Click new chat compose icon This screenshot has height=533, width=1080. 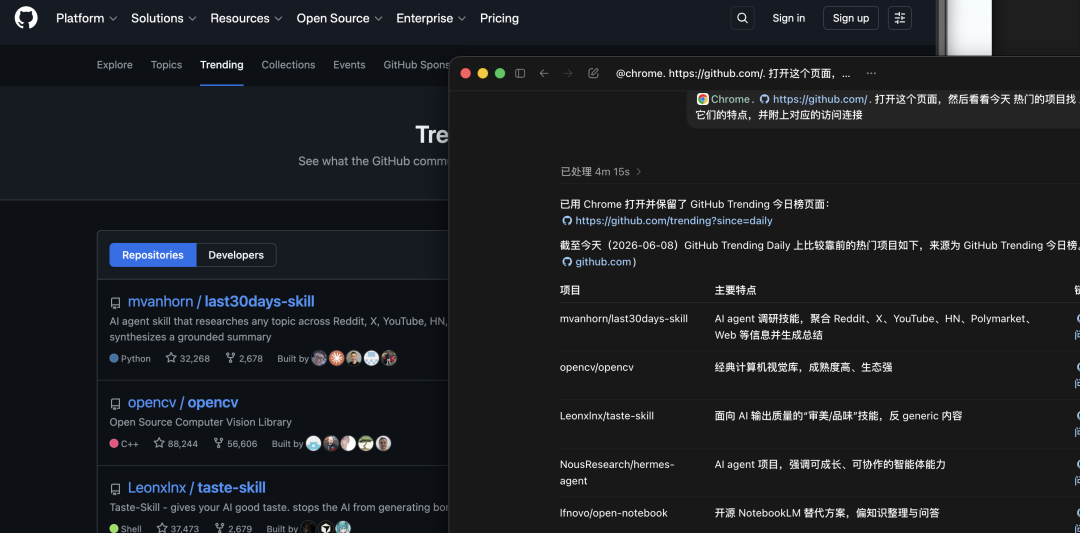(x=593, y=73)
